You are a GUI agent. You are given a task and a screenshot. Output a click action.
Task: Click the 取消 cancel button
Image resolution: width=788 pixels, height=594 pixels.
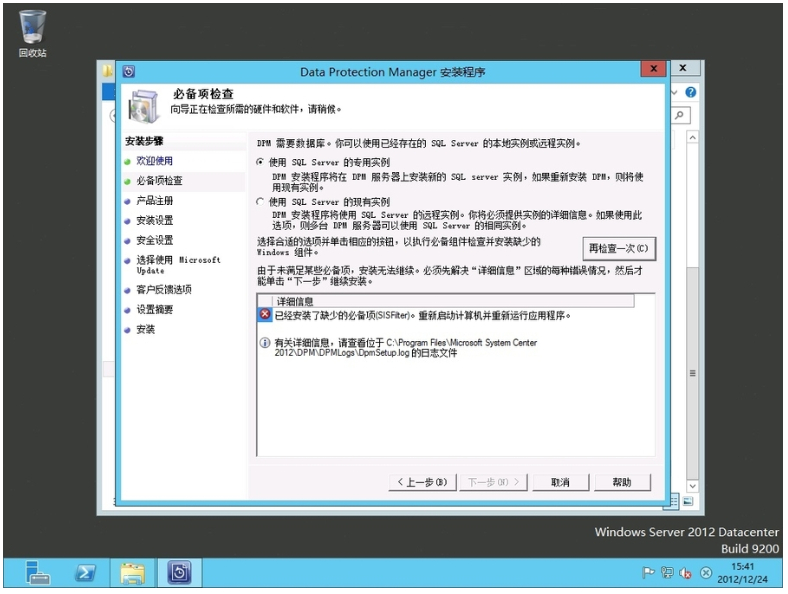560,482
